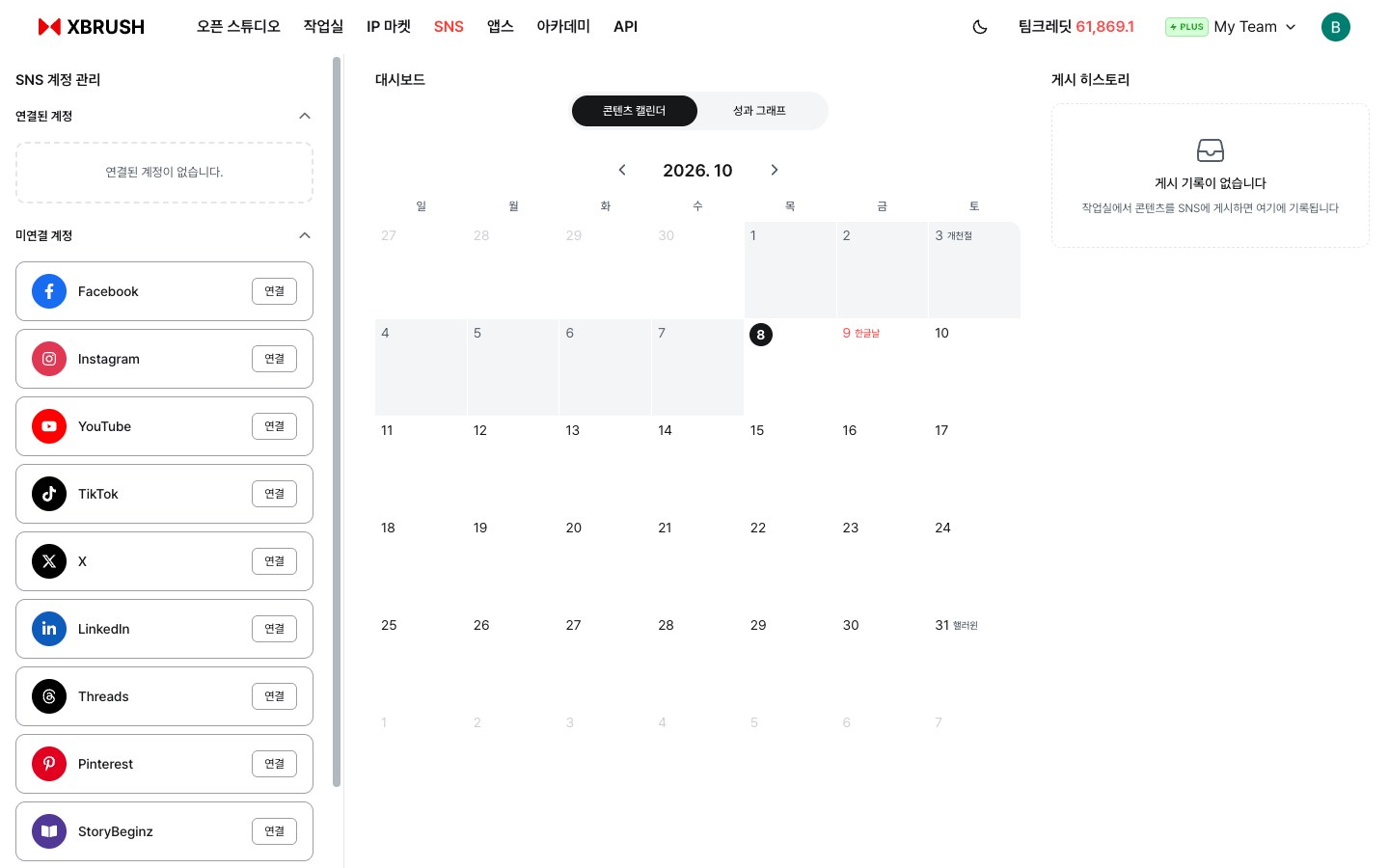Open the IP 마켓 menu
1389x868 pixels.
pyautogui.click(x=389, y=27)
